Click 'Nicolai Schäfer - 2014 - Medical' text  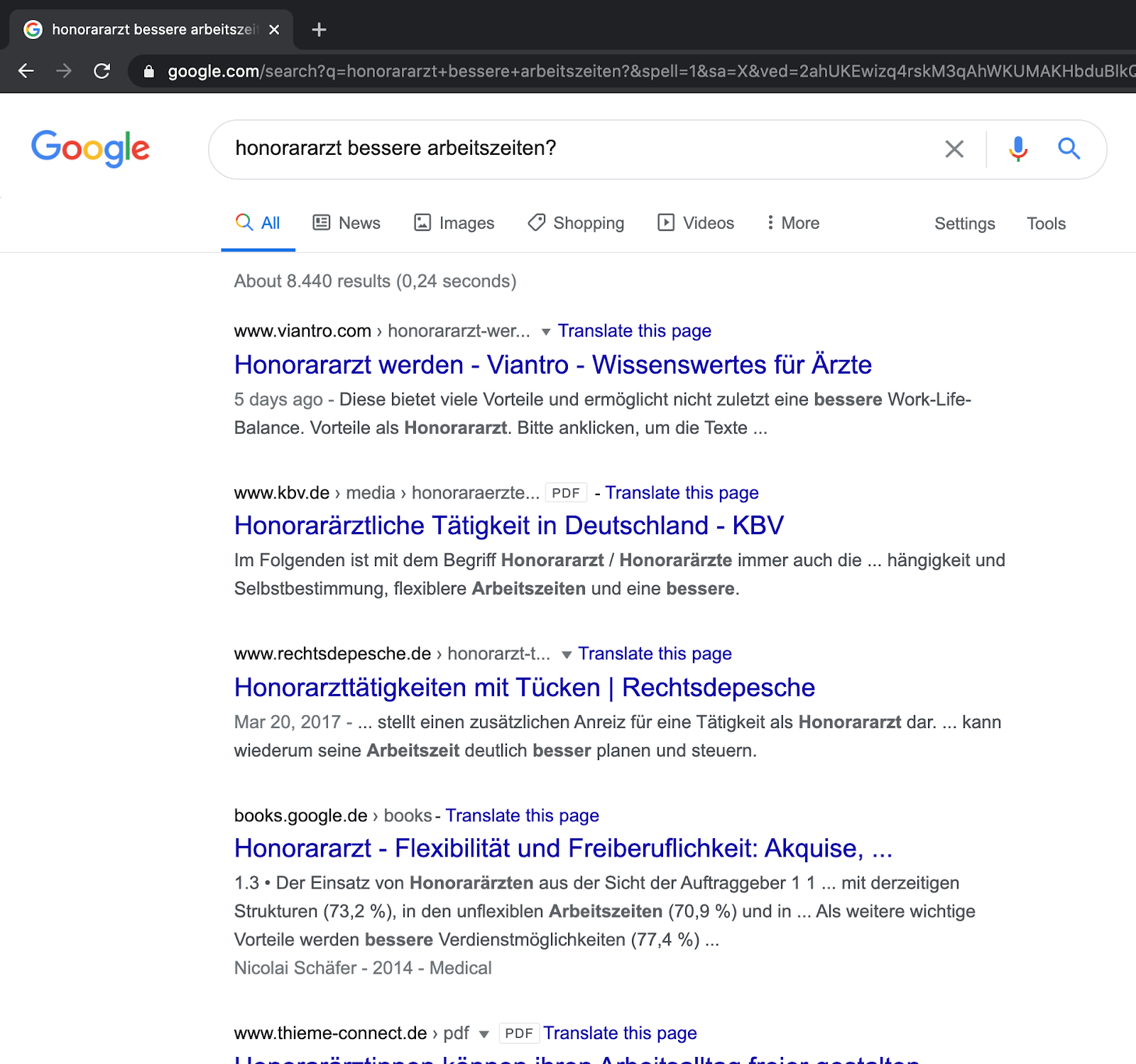pyautogui.click(x=363, y=968)
